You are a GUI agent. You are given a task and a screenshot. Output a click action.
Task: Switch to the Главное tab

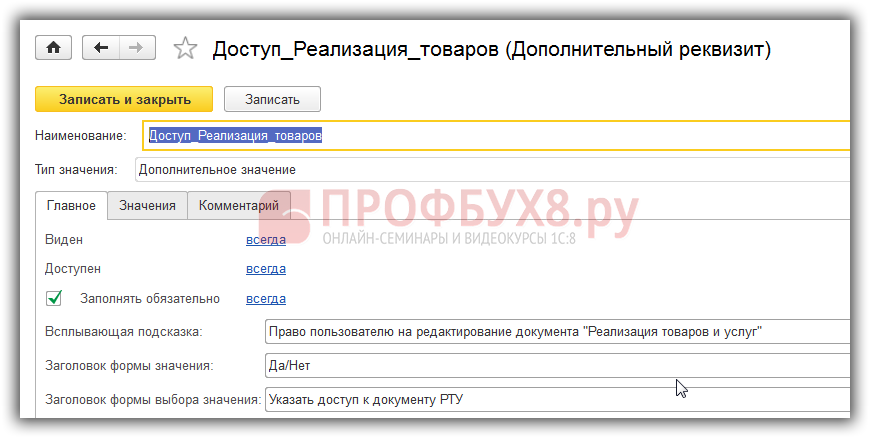(x=71, y=205)
